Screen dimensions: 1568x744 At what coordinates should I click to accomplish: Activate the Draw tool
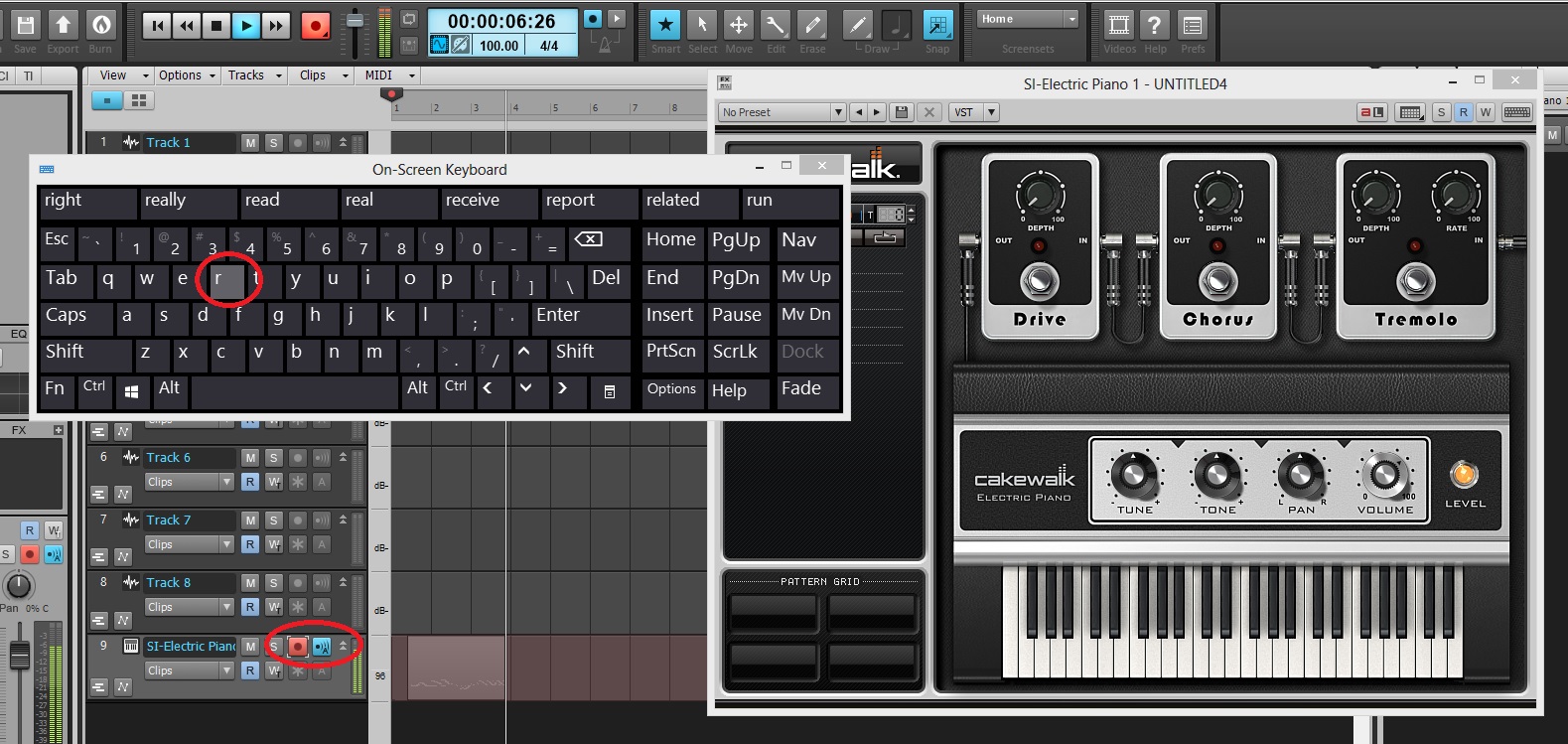coord(858,25)
